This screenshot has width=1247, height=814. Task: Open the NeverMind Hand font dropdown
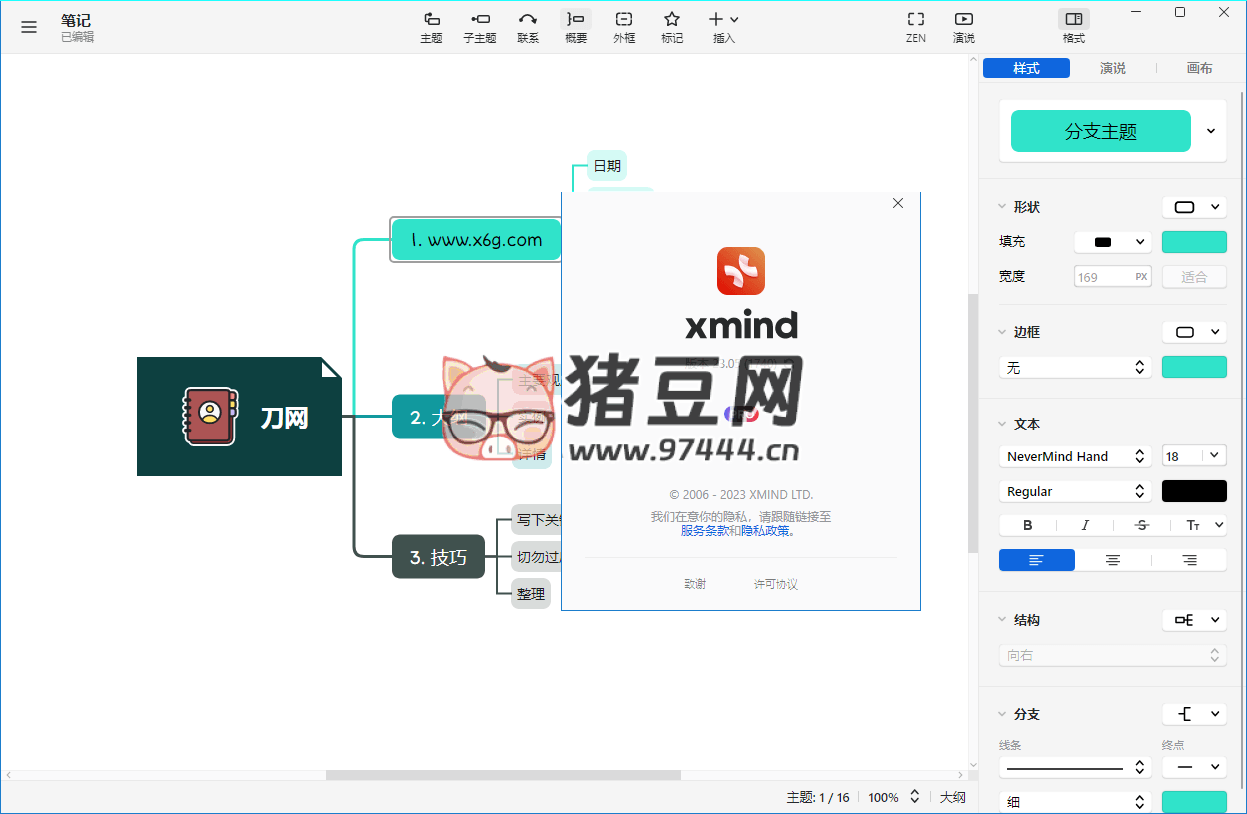1074,456
